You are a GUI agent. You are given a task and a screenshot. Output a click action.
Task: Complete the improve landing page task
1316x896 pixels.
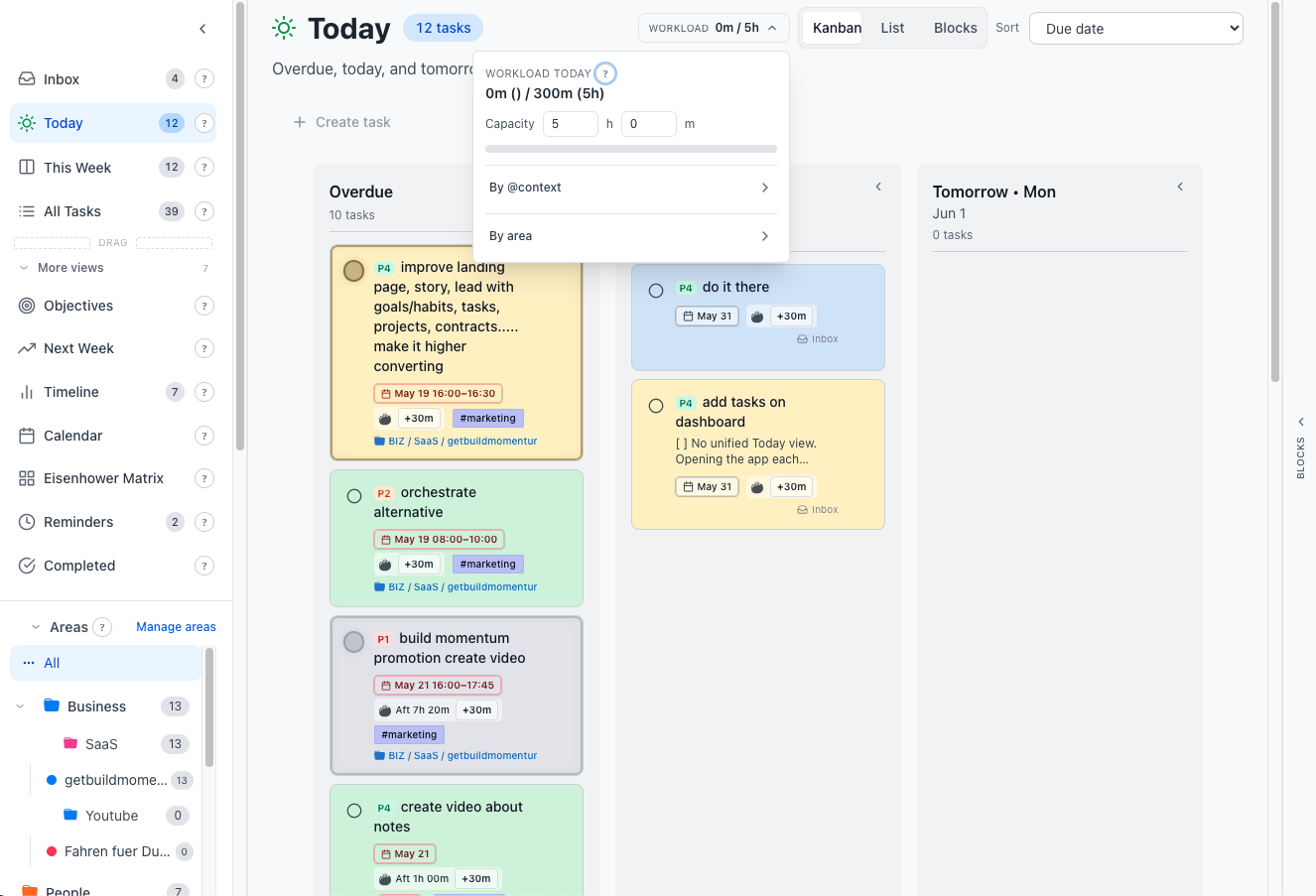(x=353, y=271)
